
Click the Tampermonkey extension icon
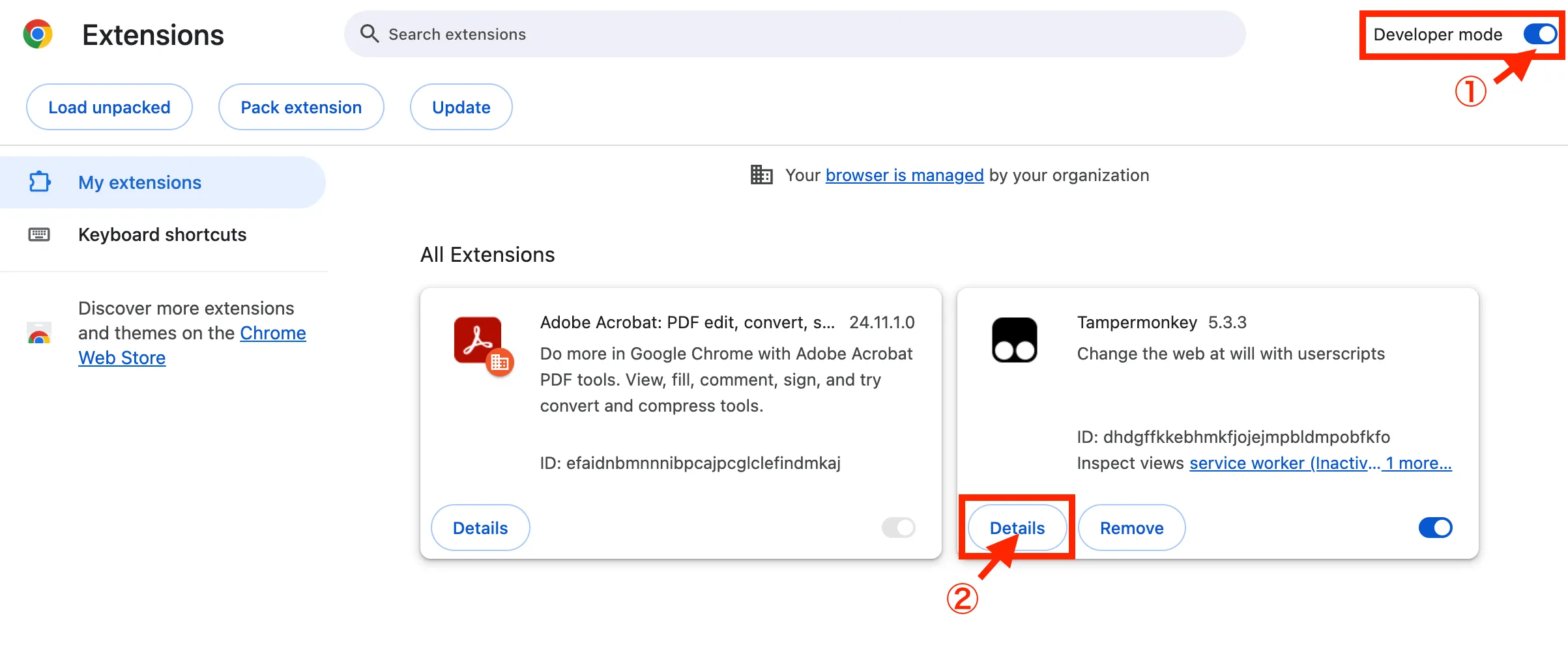1014,340
